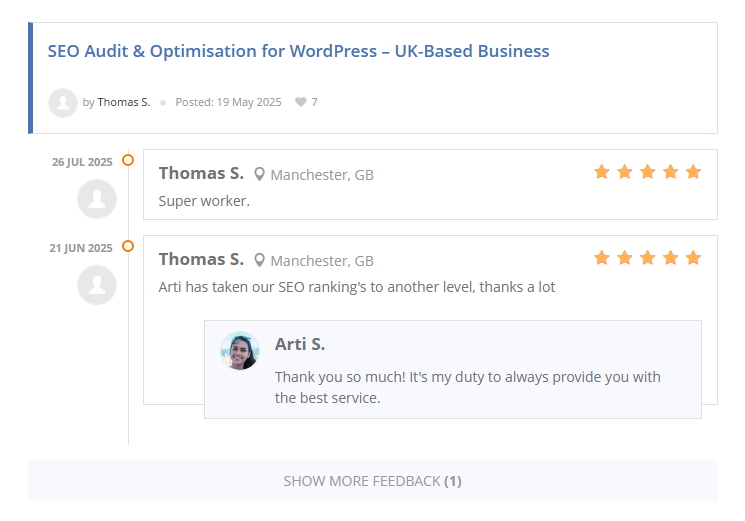The height and width of the screenshot is (521, 745).
Task: Open the SEO Audit & Optimisation job title
Action: click(298, 51)
